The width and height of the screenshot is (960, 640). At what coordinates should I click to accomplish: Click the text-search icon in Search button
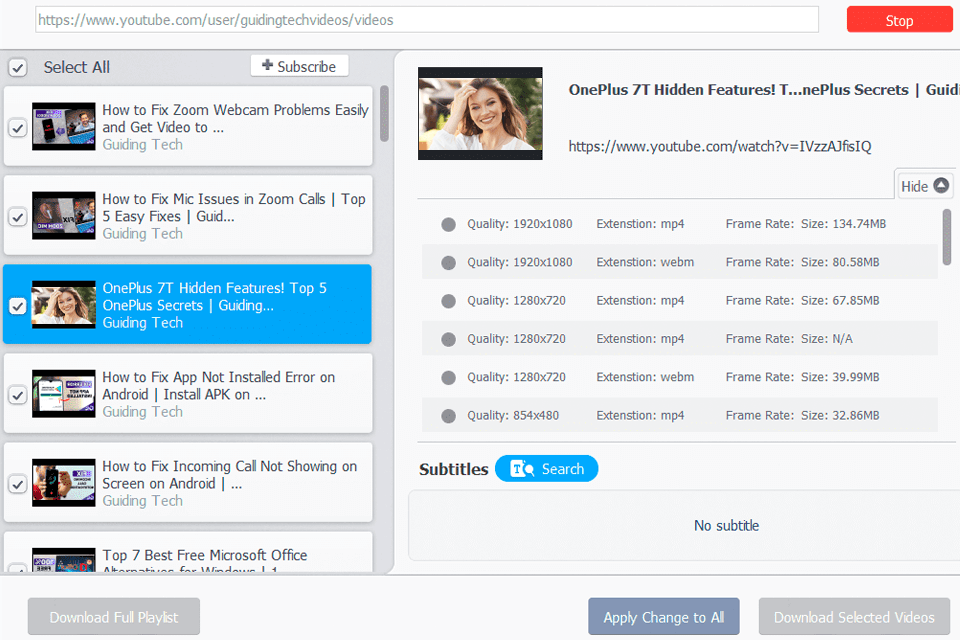click(522, 469)
